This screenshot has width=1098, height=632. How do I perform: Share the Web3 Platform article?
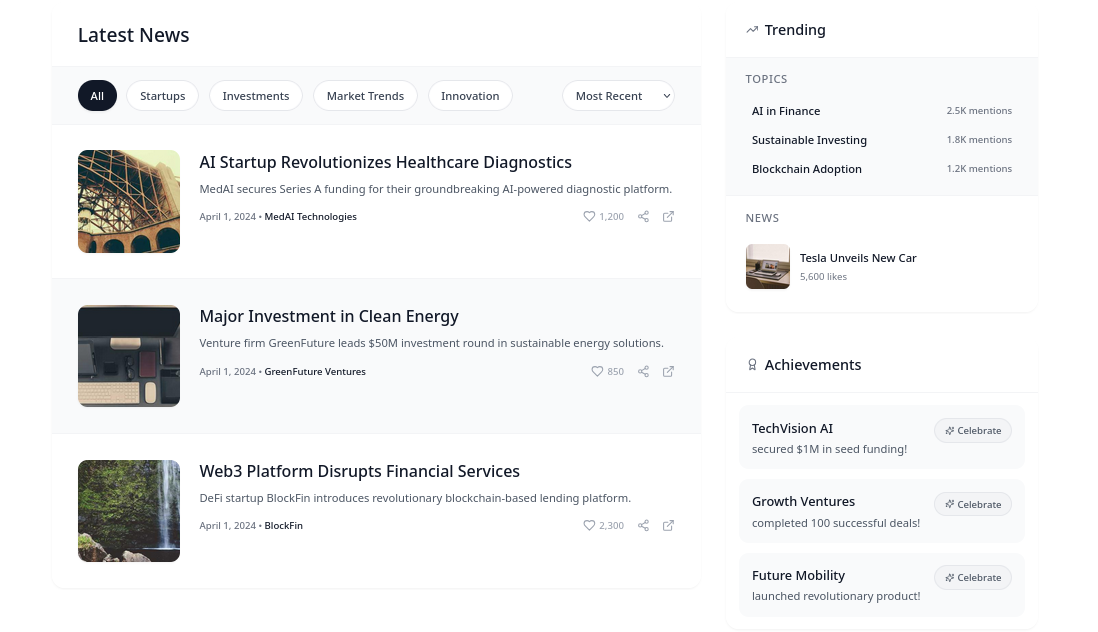(644, 525)
